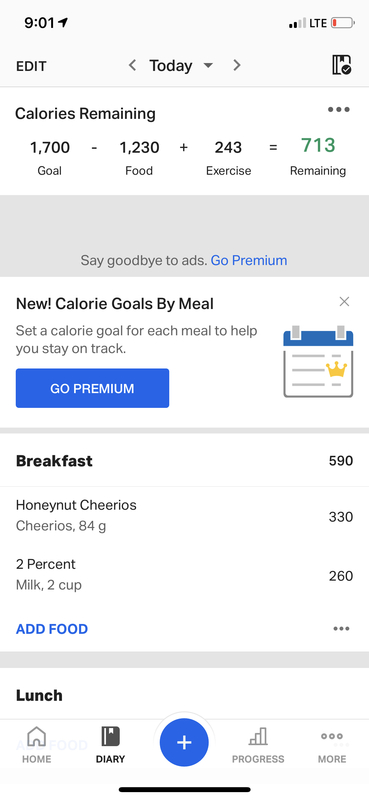Switch to the Diary tab
Viewport: 369px width, 800px height.
point(110,745)
